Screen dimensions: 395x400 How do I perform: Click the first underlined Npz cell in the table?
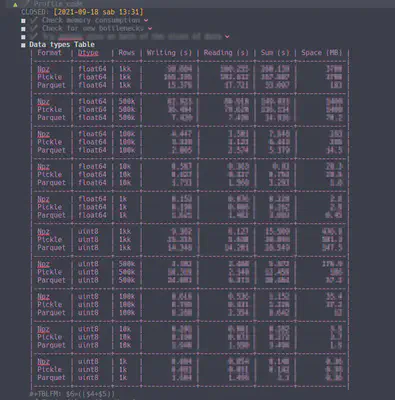point(44,69)
